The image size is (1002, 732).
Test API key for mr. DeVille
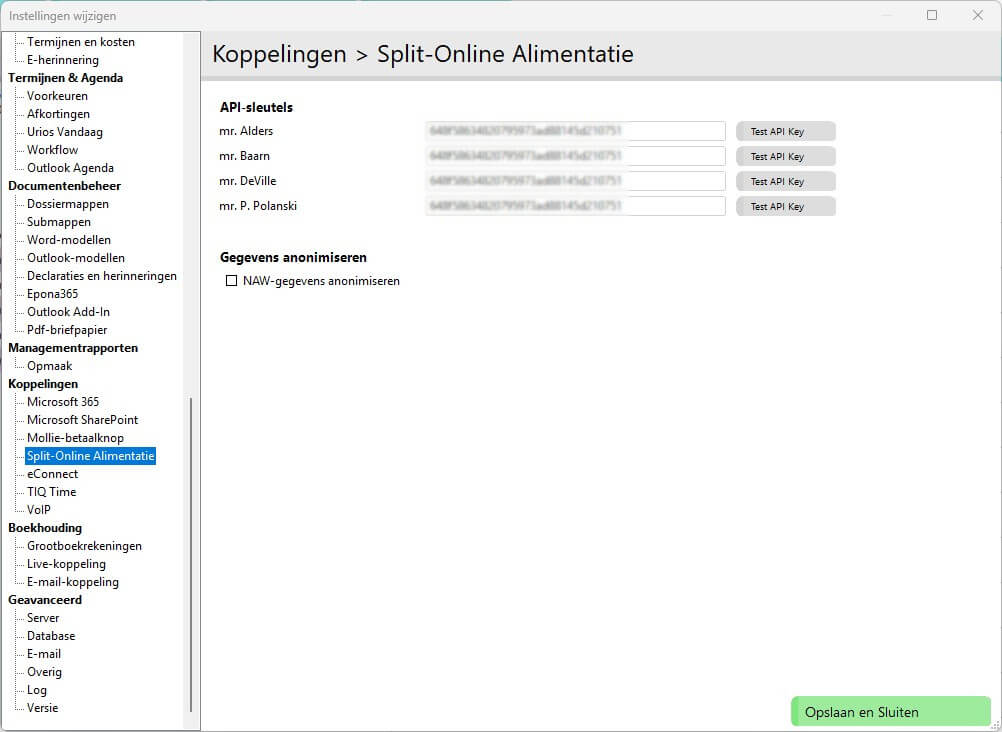click(785, 181)
